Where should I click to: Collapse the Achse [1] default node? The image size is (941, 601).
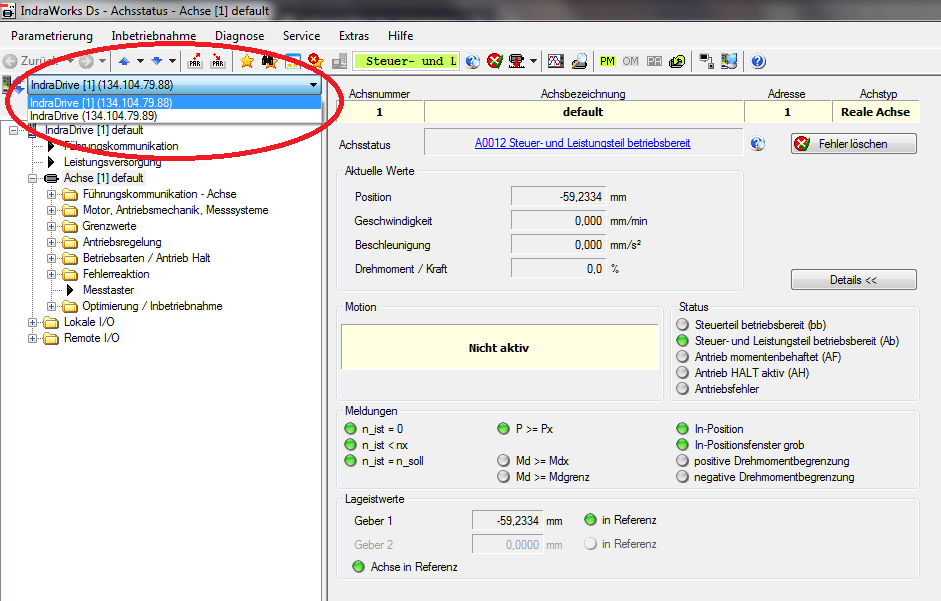tap(32, 178)
